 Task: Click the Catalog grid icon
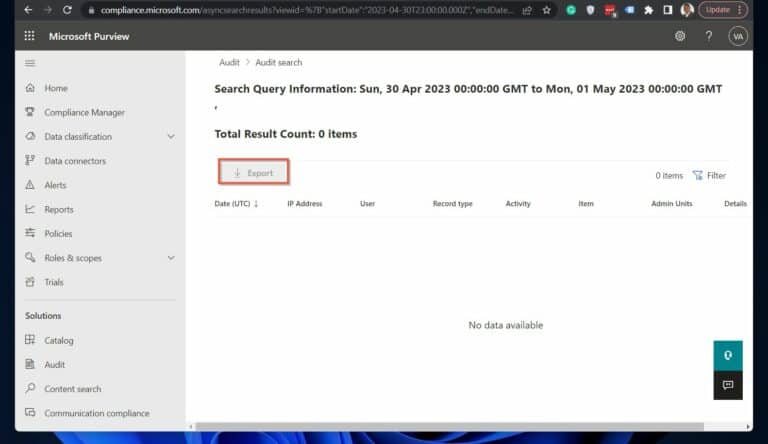(30, 340)
